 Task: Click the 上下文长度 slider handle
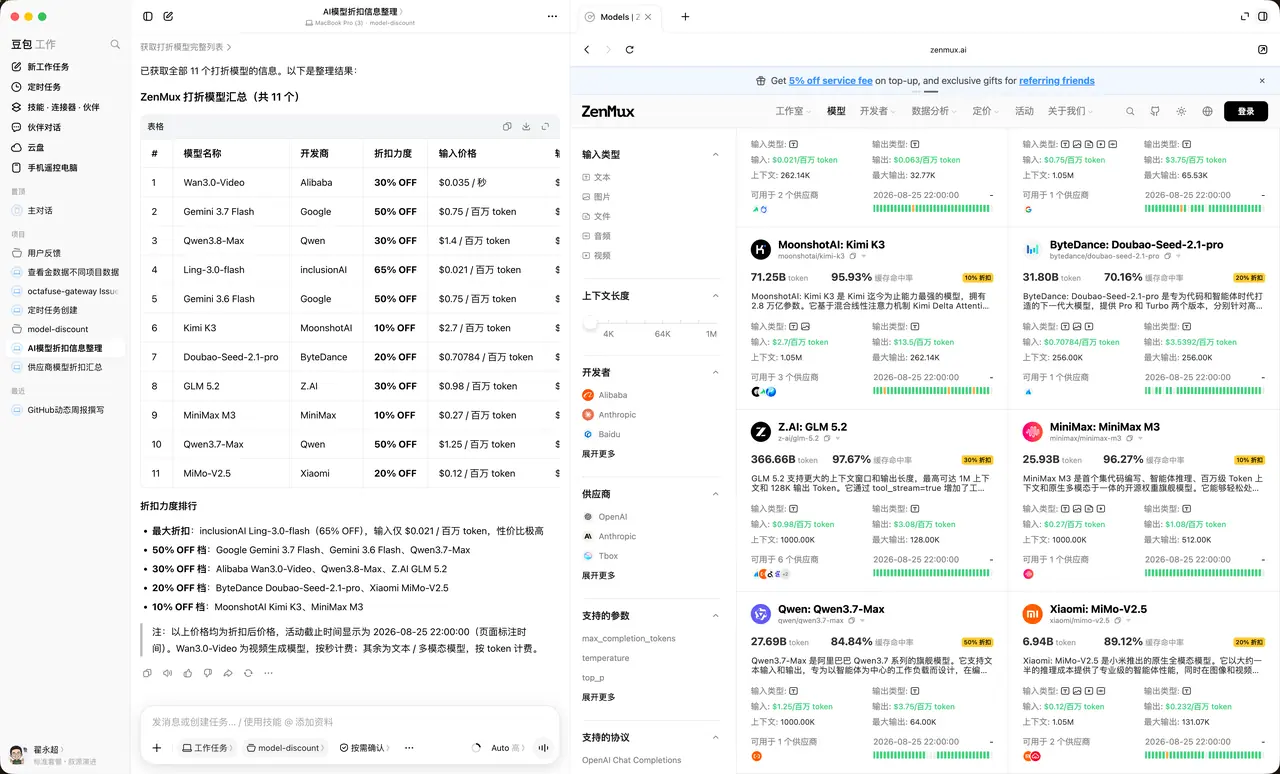[x=590, y=322]
